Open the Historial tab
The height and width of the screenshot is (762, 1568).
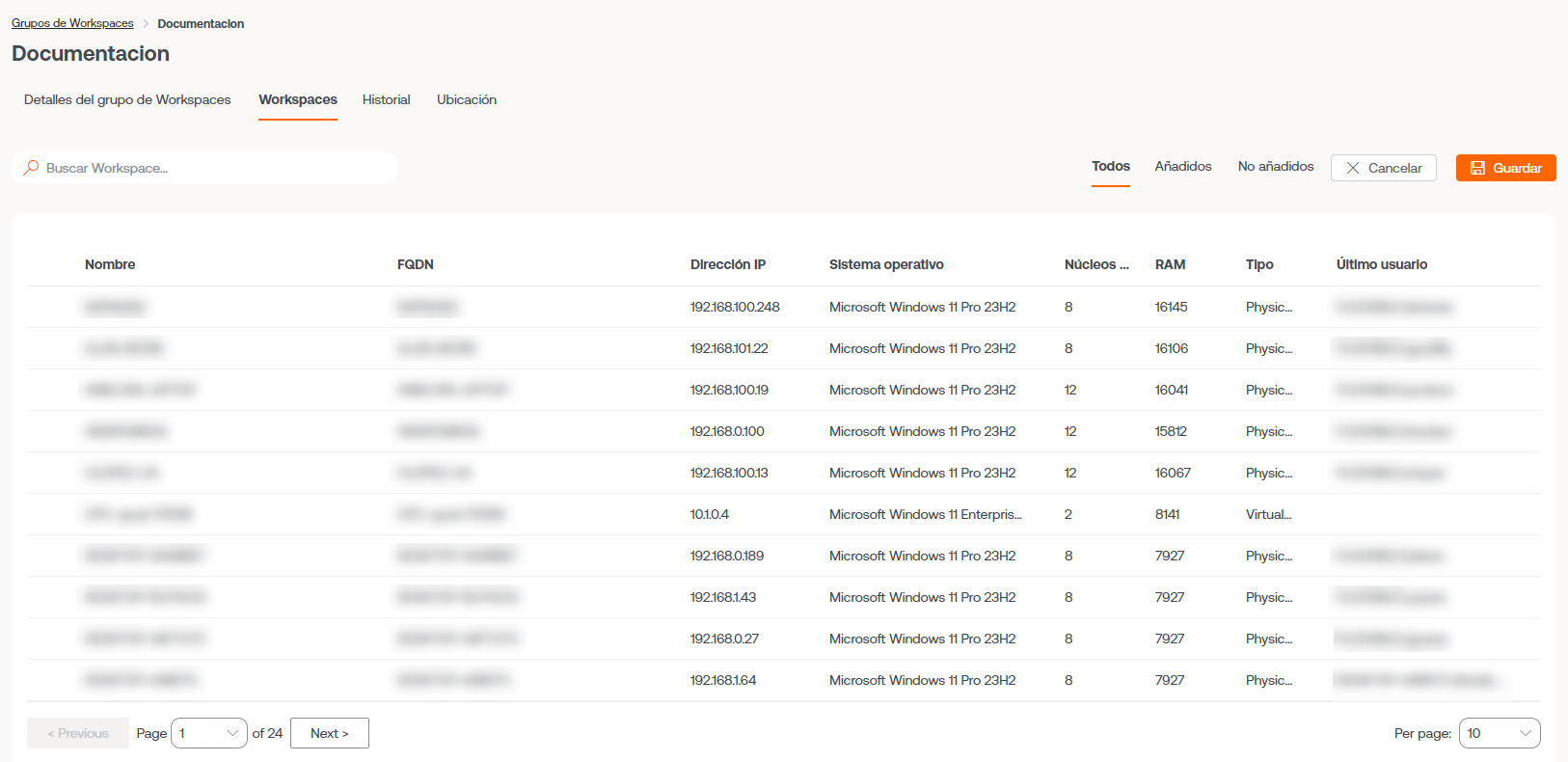387,99
